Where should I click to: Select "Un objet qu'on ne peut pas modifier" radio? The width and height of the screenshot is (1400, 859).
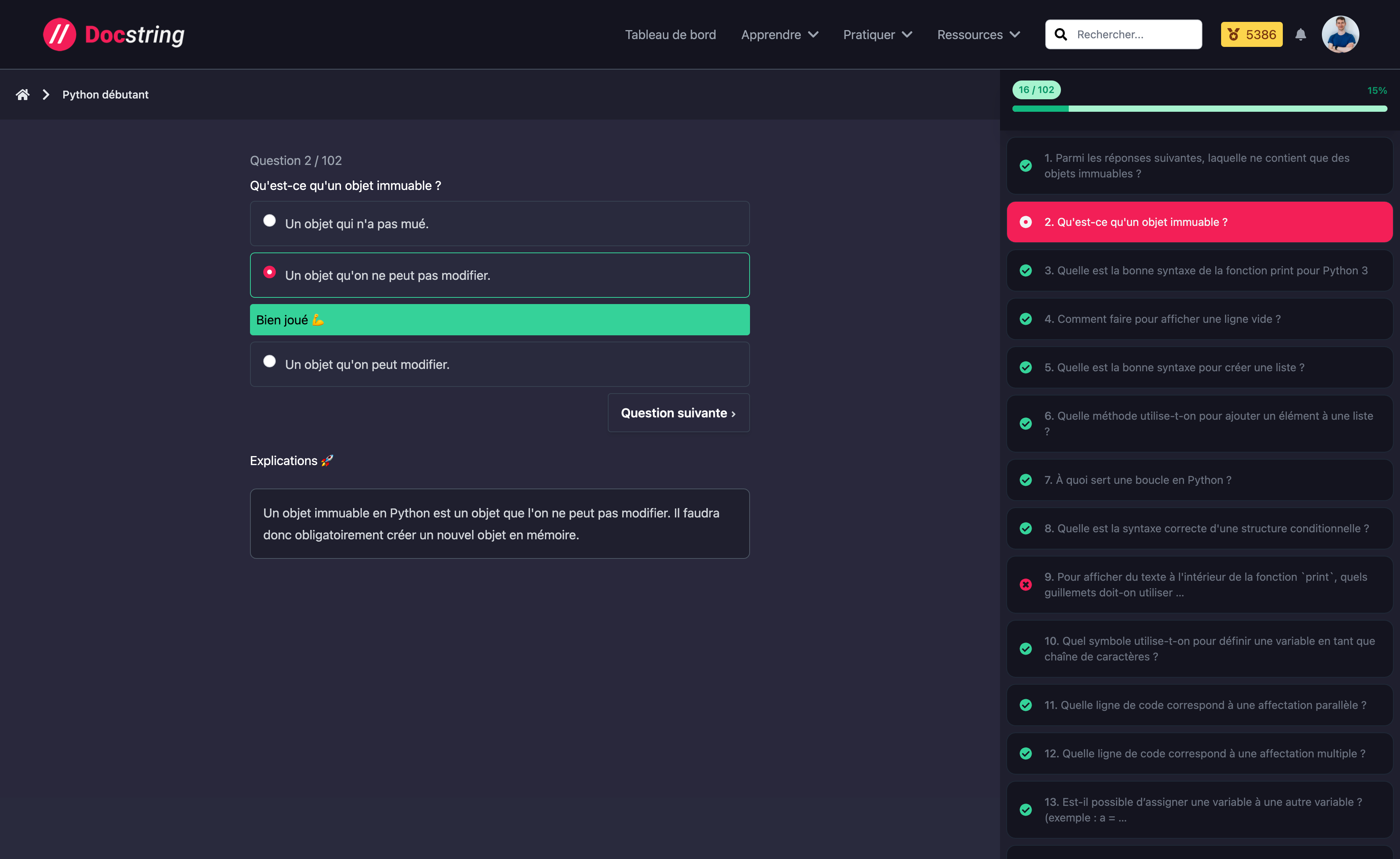pos(269,272)
